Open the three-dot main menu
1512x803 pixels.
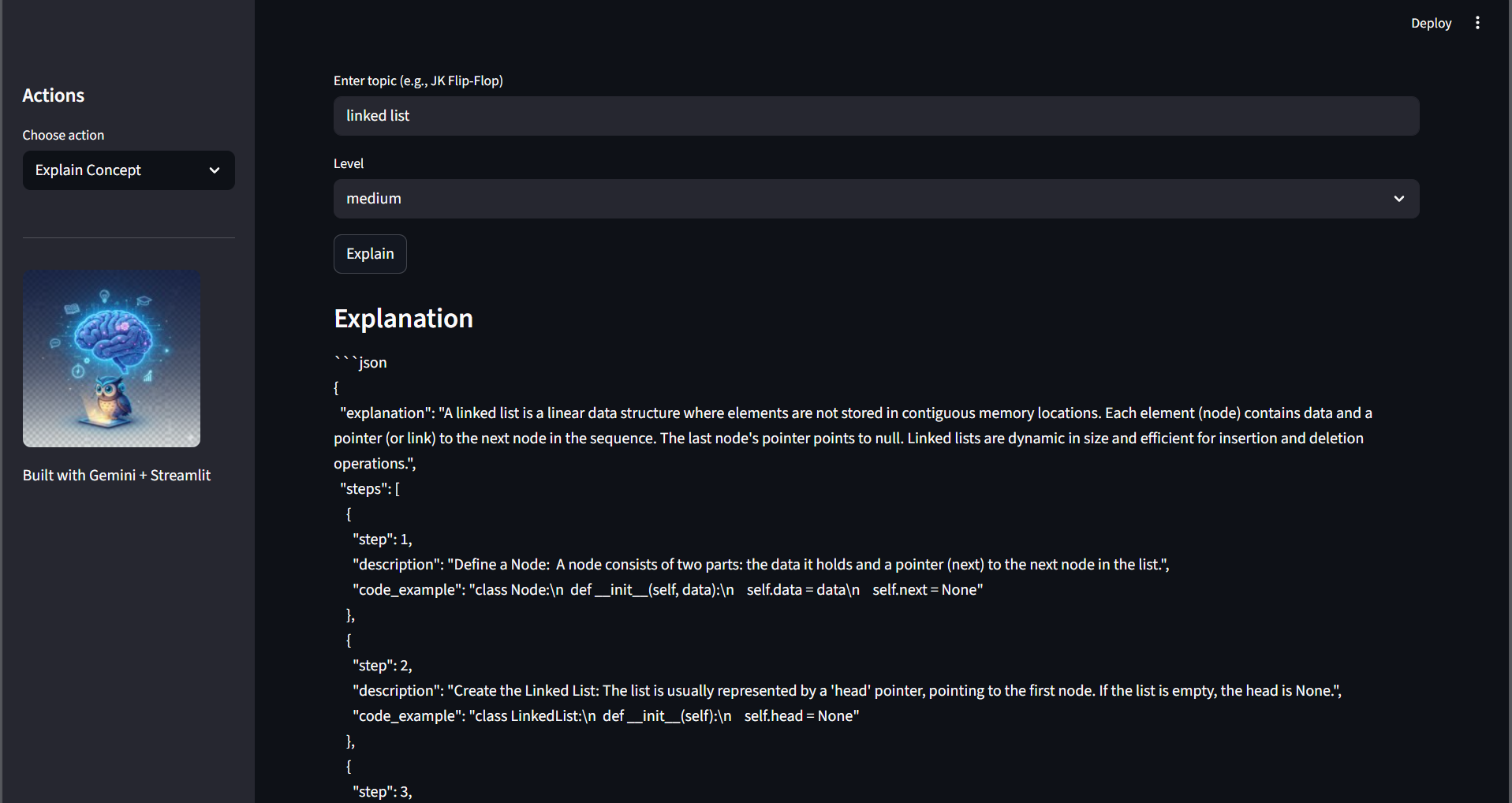point(1477,23)
